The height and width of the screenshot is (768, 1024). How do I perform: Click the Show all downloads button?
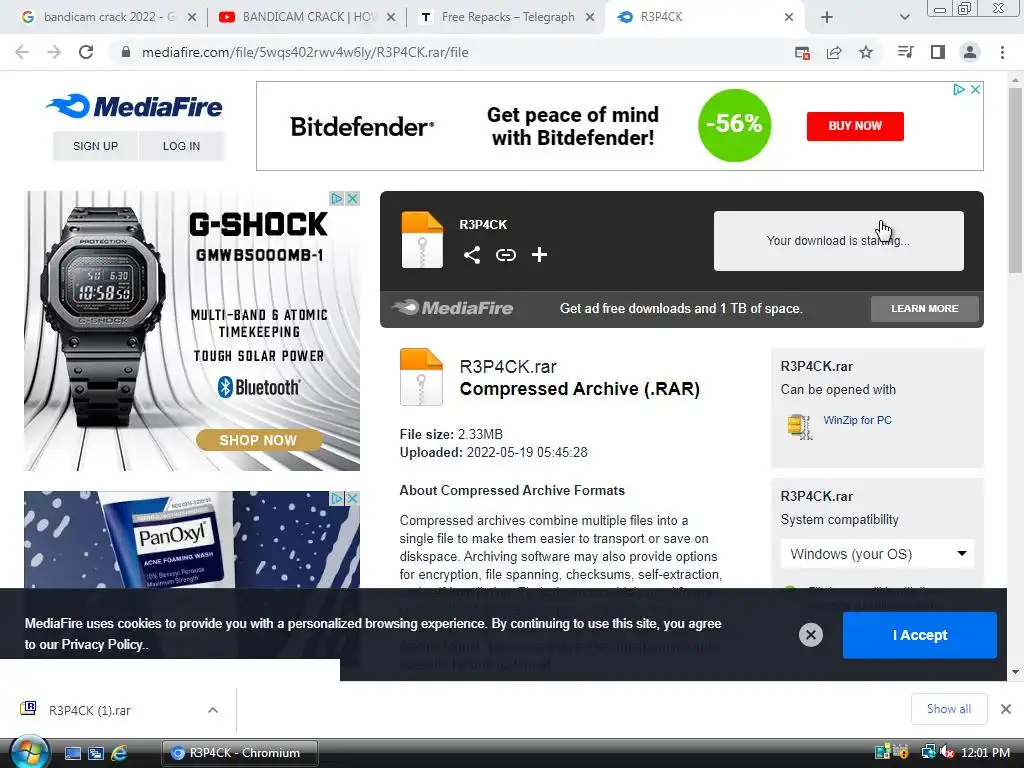[949, 709]
